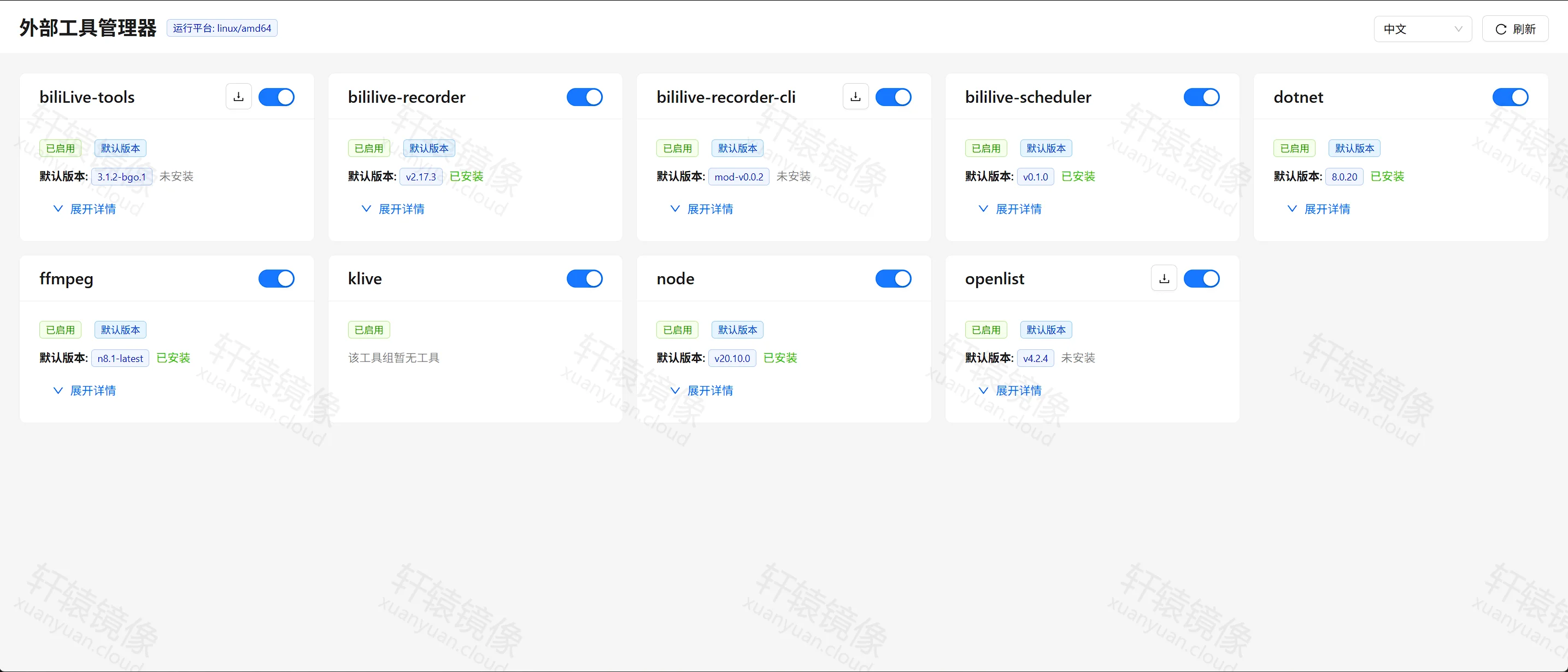Disable the klive tool group switch

pos(584,278)
